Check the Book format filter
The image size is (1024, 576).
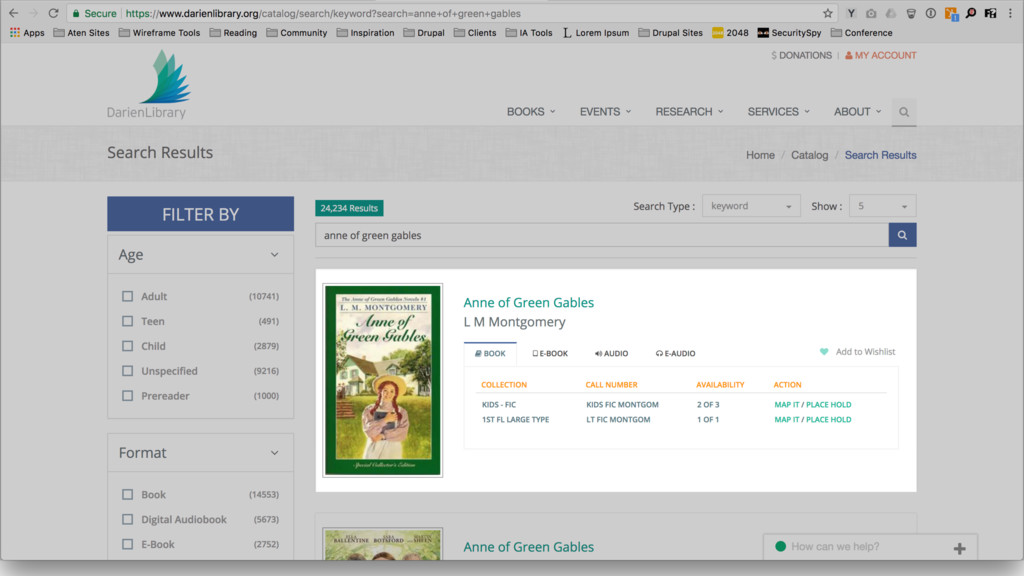127,495
